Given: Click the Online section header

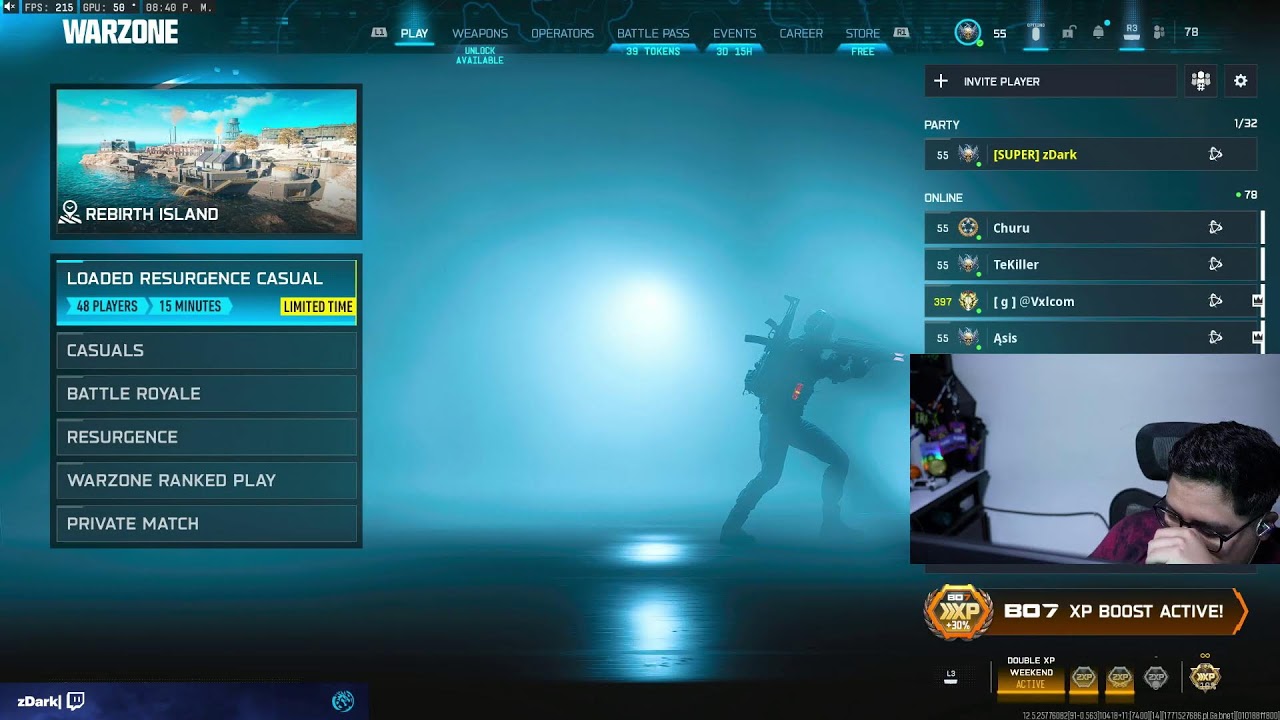Looking at the screenshot, I should point(943,198).
